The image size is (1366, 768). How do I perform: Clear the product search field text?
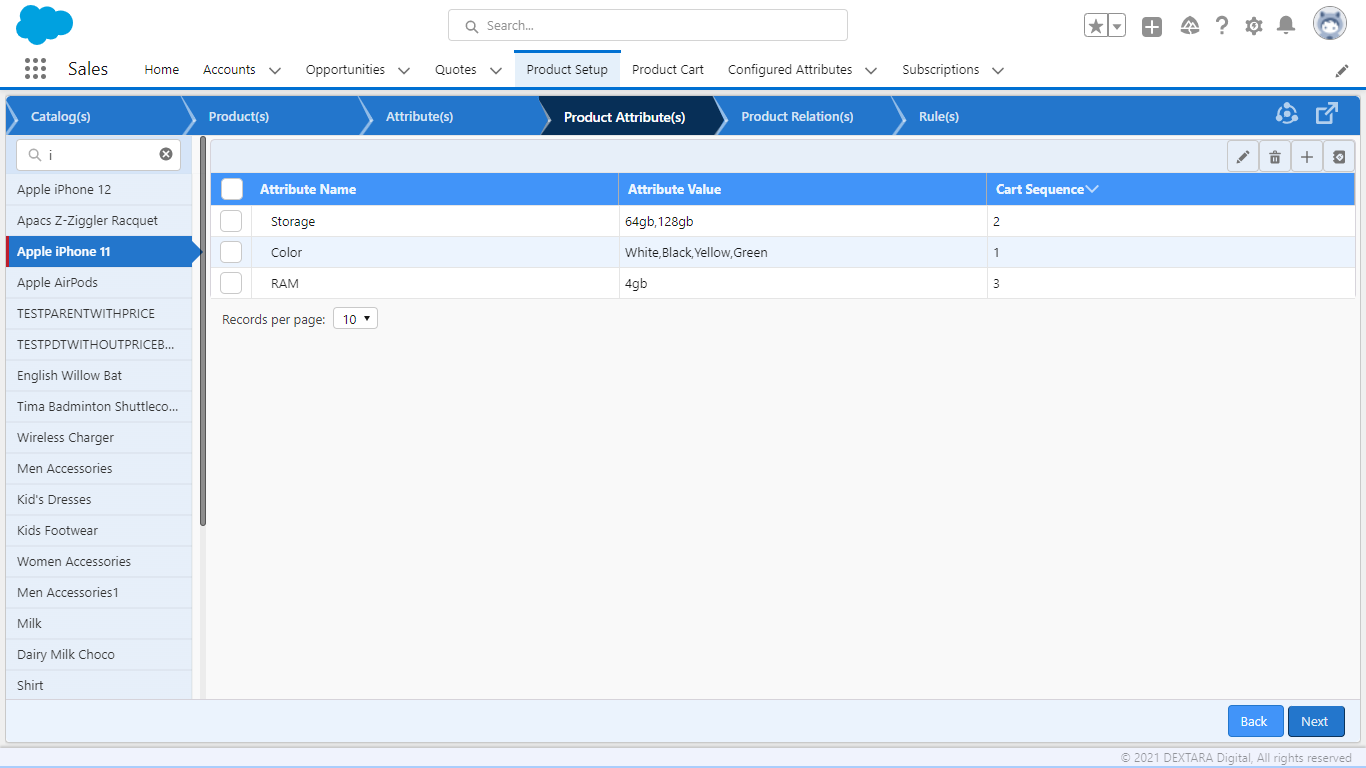click(x=166, y=155)
